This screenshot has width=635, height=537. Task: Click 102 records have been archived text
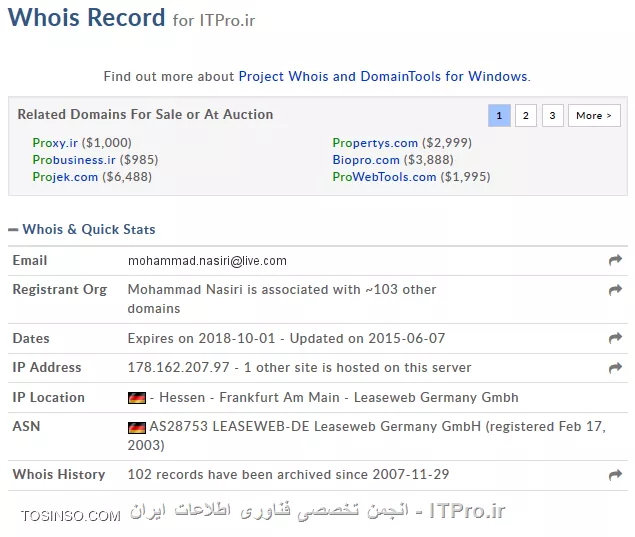click(x=288, y=474)
